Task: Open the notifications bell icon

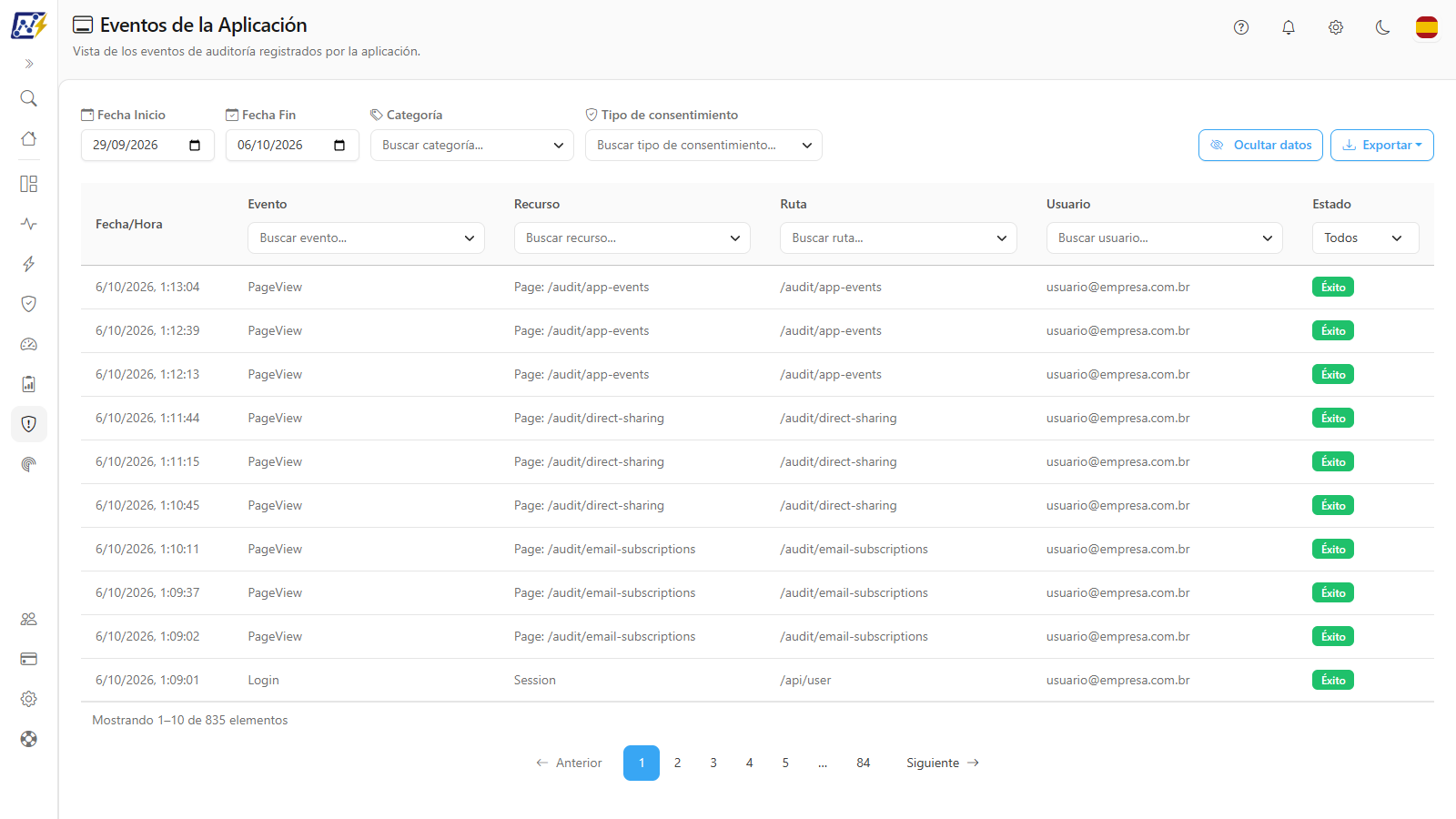Action: pyautogui.click(x=1289, y=27)
